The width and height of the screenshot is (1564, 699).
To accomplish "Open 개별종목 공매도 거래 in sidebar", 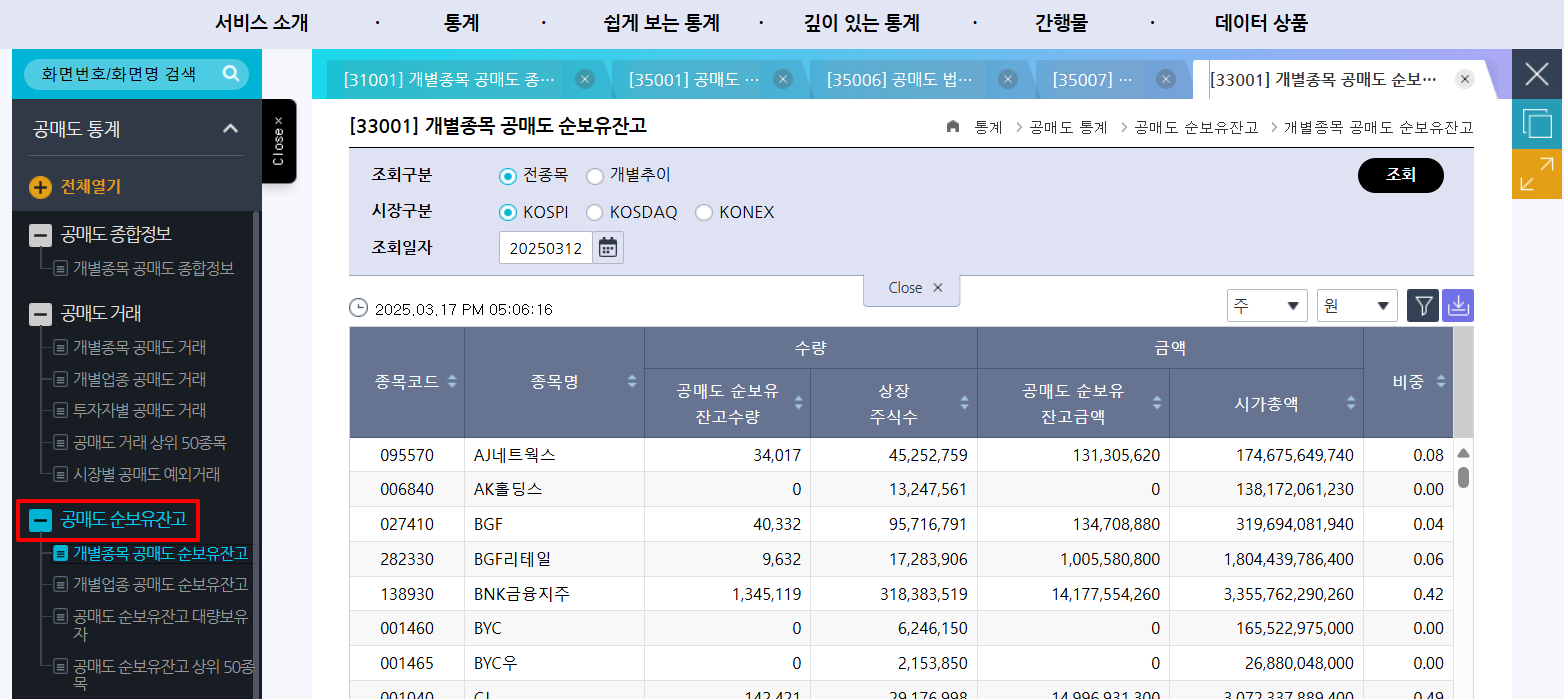I will tap(139, 348).
